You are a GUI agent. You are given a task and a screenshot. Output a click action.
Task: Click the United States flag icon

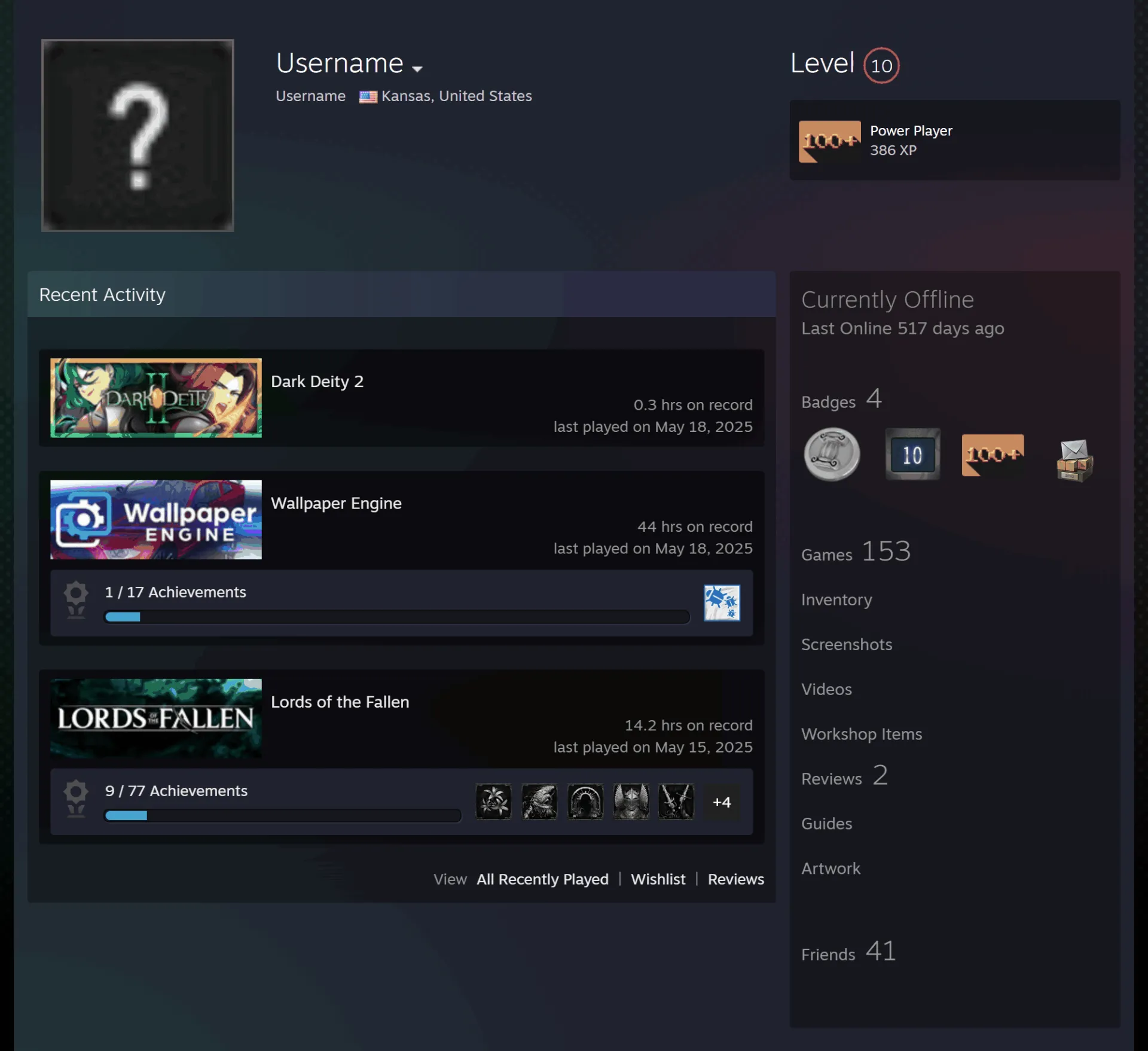(368, 97)
